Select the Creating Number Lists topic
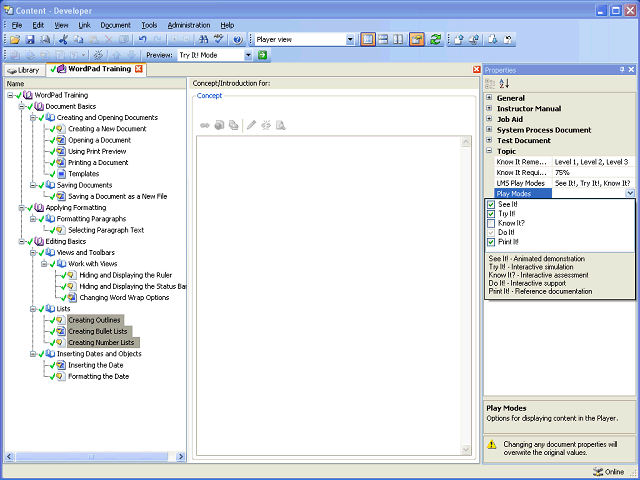This screenshot has width=640, height=480. [101, 342]
